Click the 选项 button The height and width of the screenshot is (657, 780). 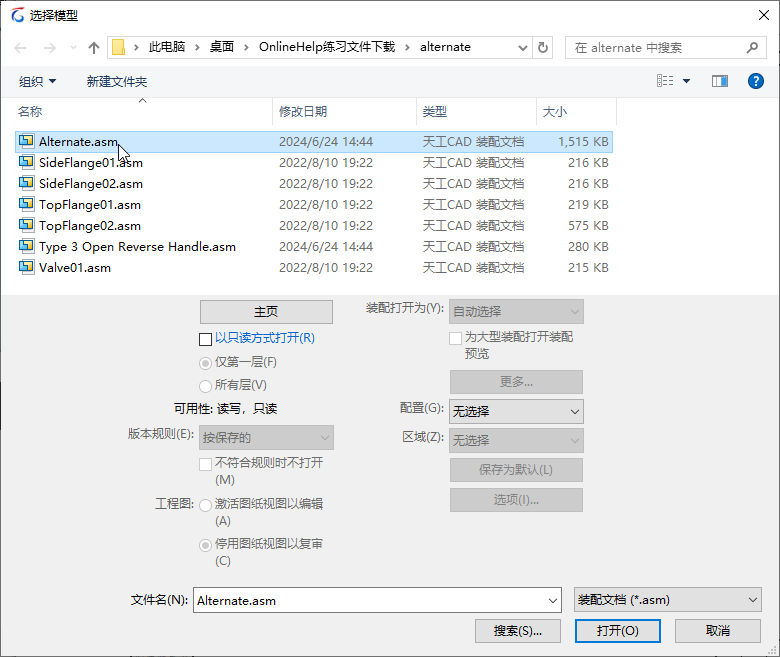point(516,500)
